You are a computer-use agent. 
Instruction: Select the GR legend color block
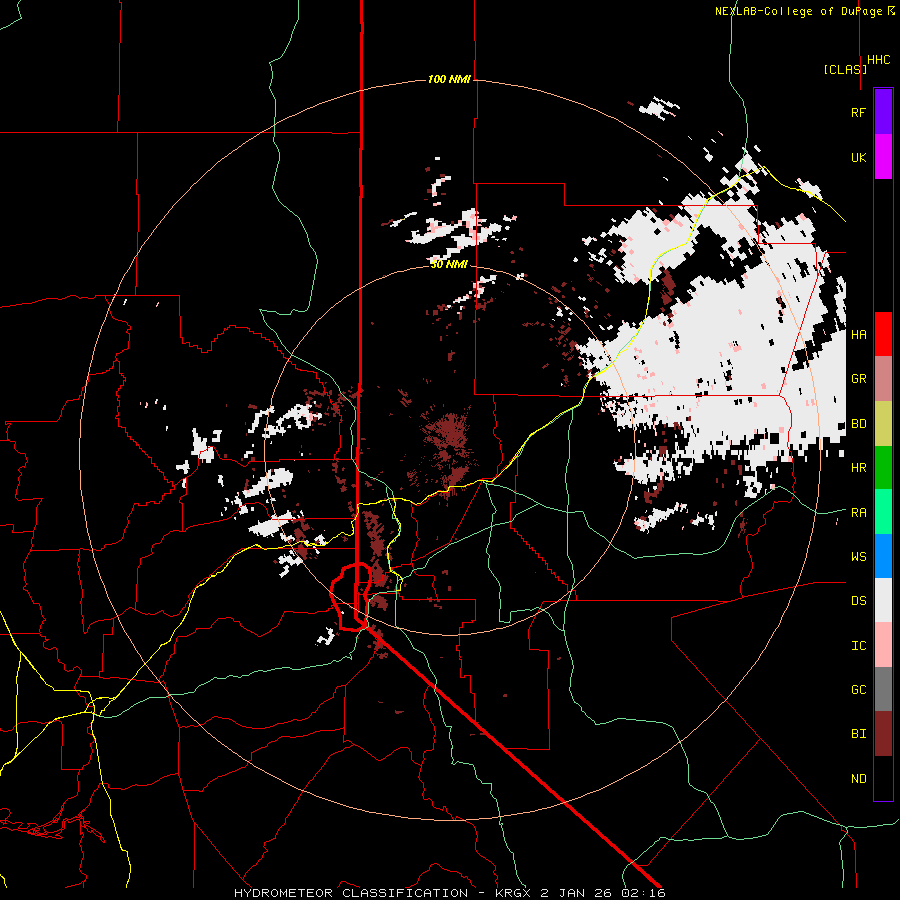tap(883, 379)
